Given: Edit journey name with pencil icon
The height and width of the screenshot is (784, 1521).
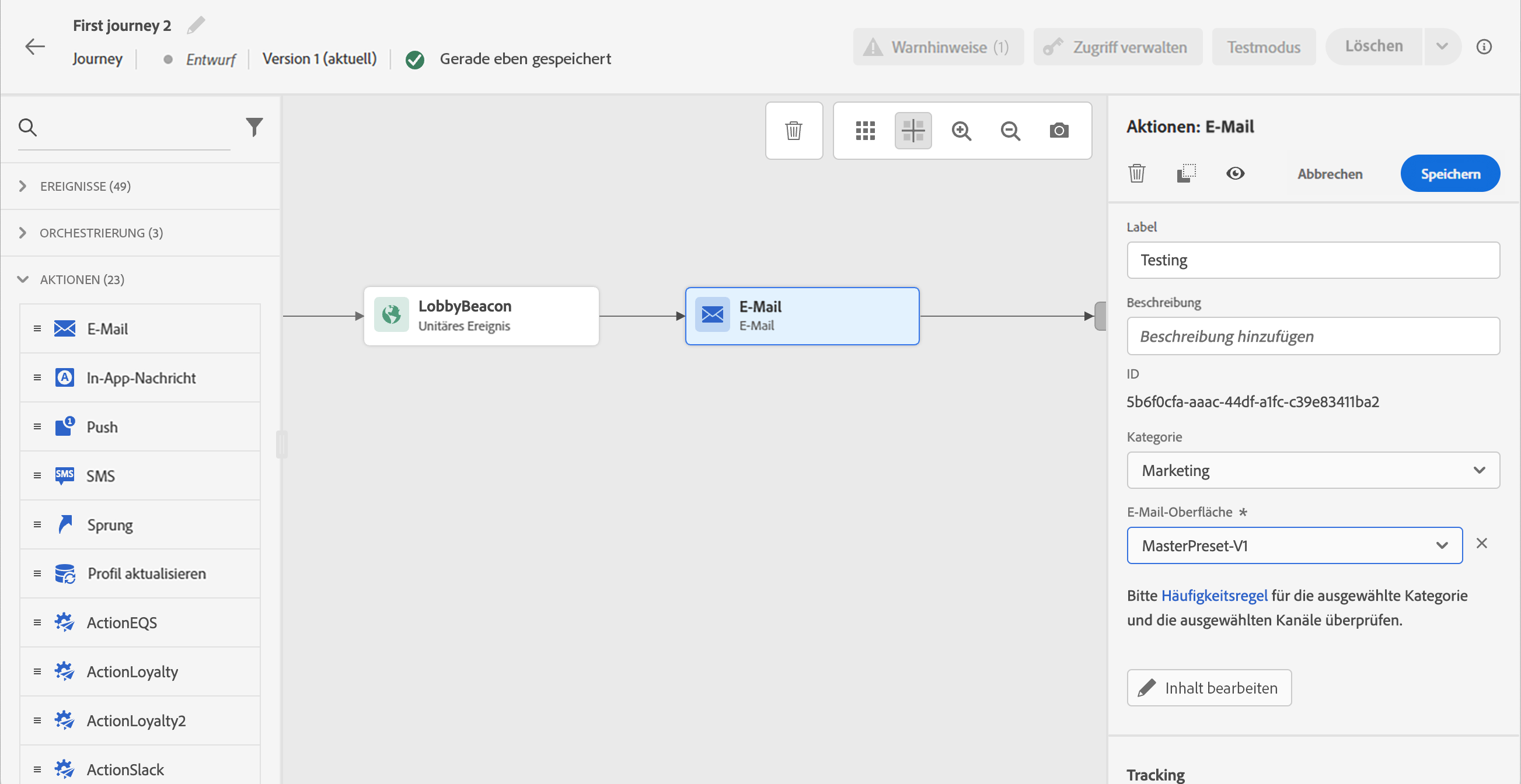Looking at the screenshot, I should 196,25.
